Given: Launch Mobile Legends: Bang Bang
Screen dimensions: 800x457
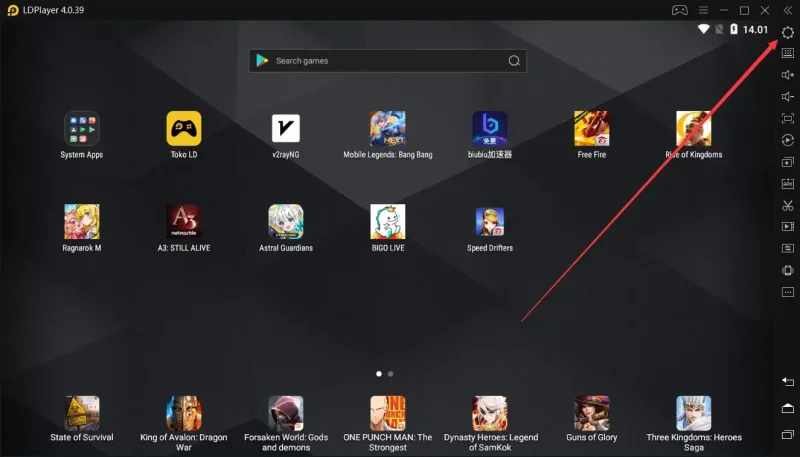Looking at the screenshot, I should (388, 129).
